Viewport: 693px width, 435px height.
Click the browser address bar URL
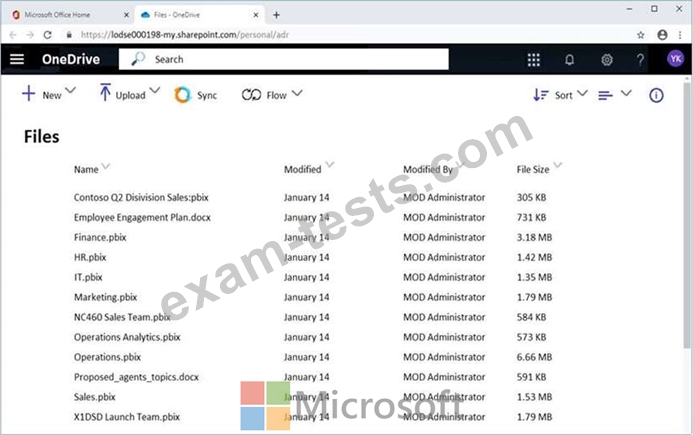pos(184,35)
